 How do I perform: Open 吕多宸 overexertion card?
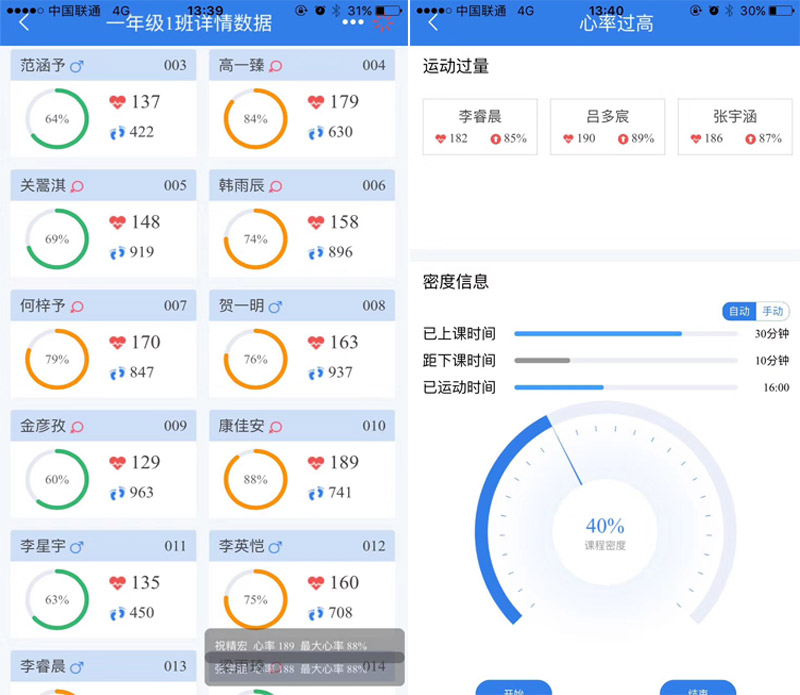(607, 127)
